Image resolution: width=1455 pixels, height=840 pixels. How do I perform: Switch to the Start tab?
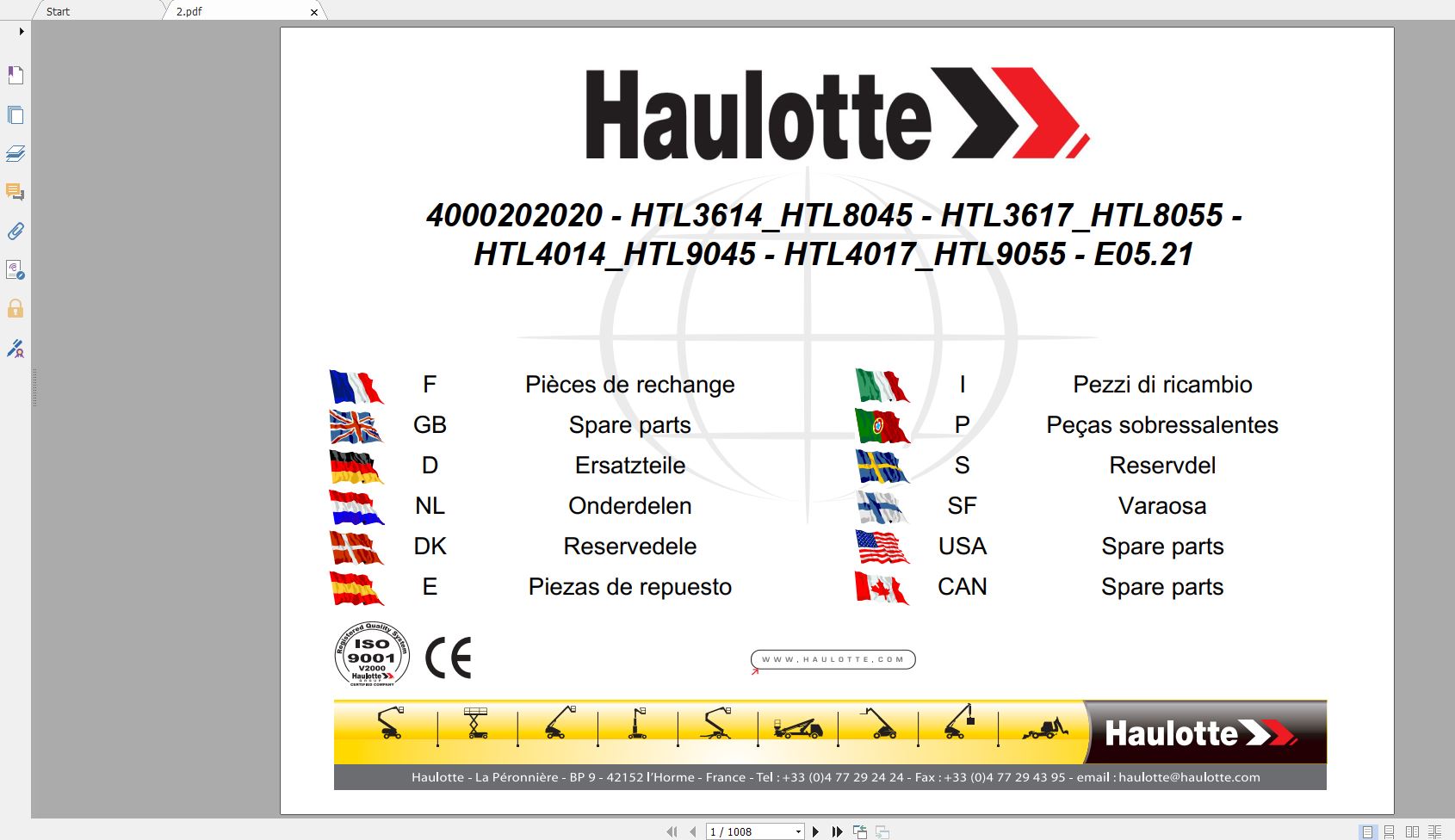pyautogui.click(x=56, y=11)
